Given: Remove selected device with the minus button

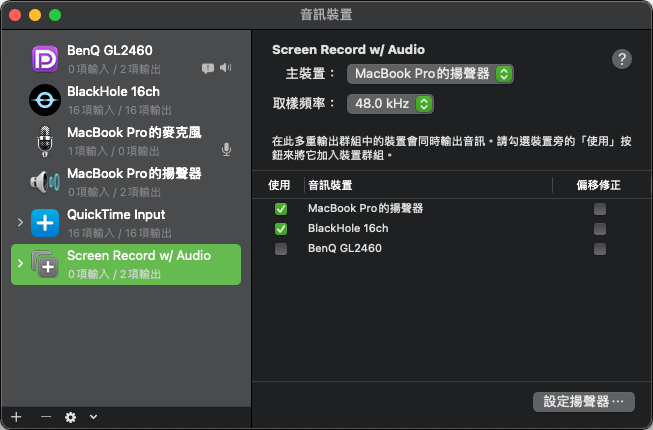Looking at the screenshot, I should coord(46,417).
